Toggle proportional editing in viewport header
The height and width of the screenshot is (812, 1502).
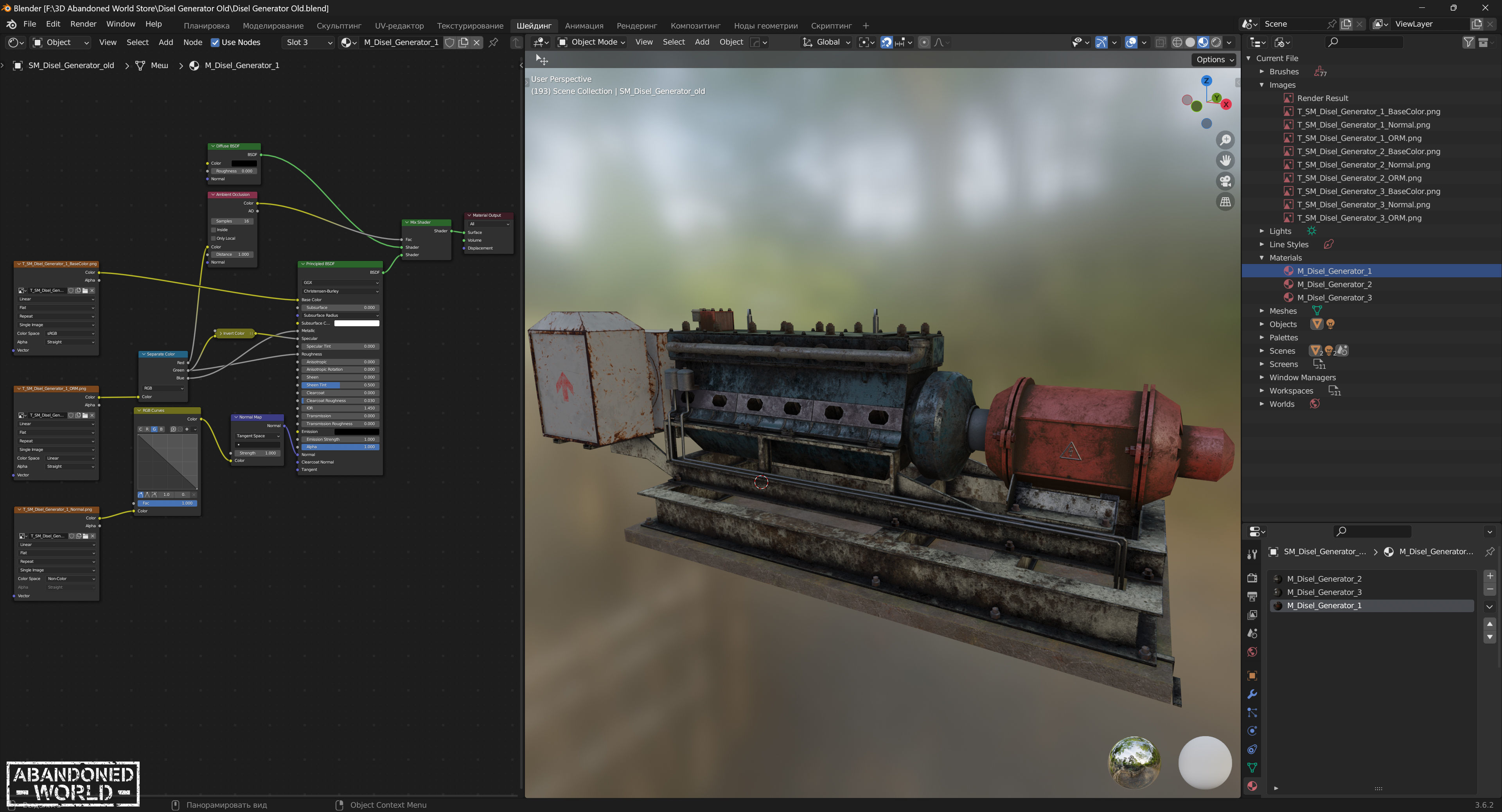coord(924,42)
